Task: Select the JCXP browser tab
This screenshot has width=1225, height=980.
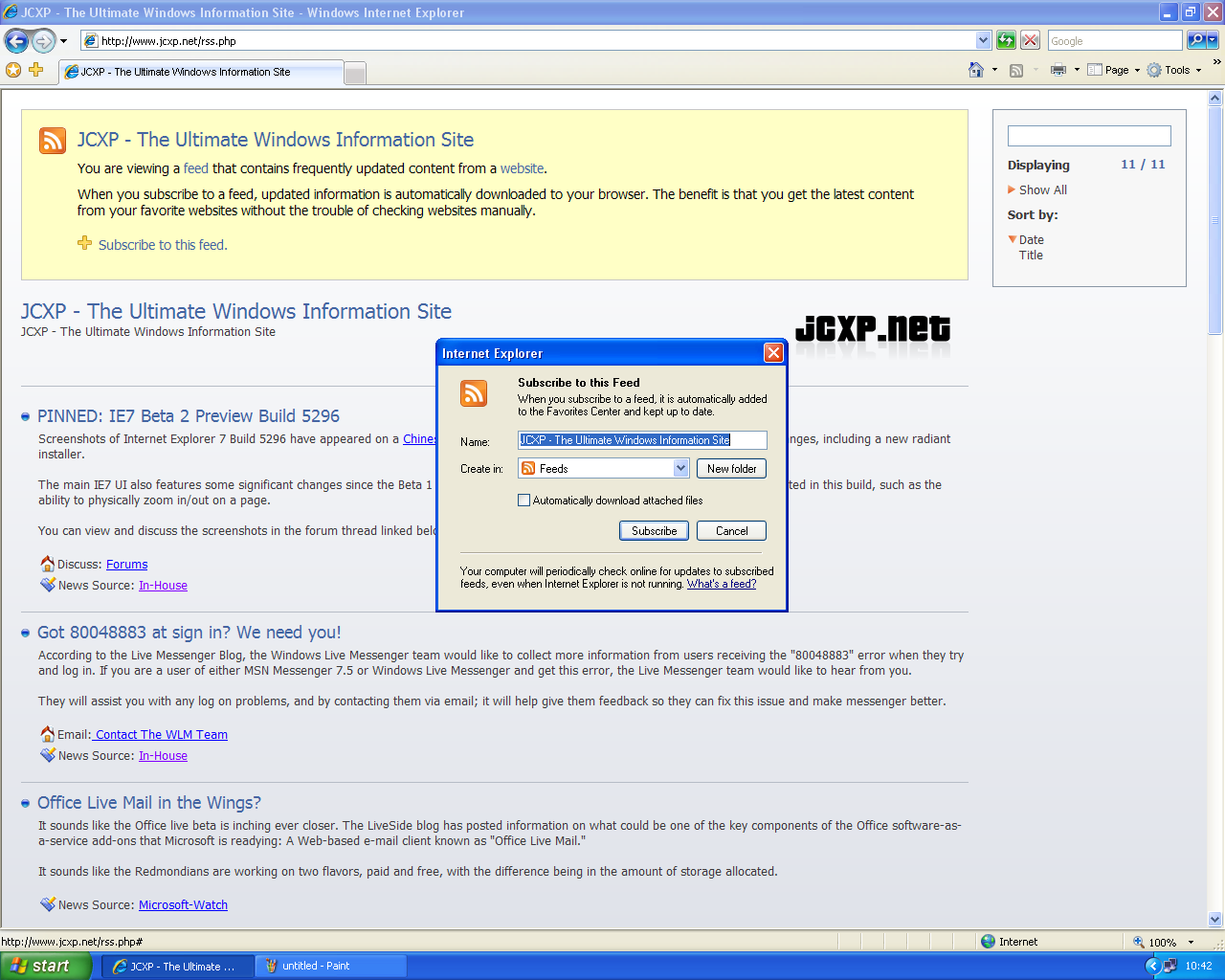Action: [x=201, y=72]
